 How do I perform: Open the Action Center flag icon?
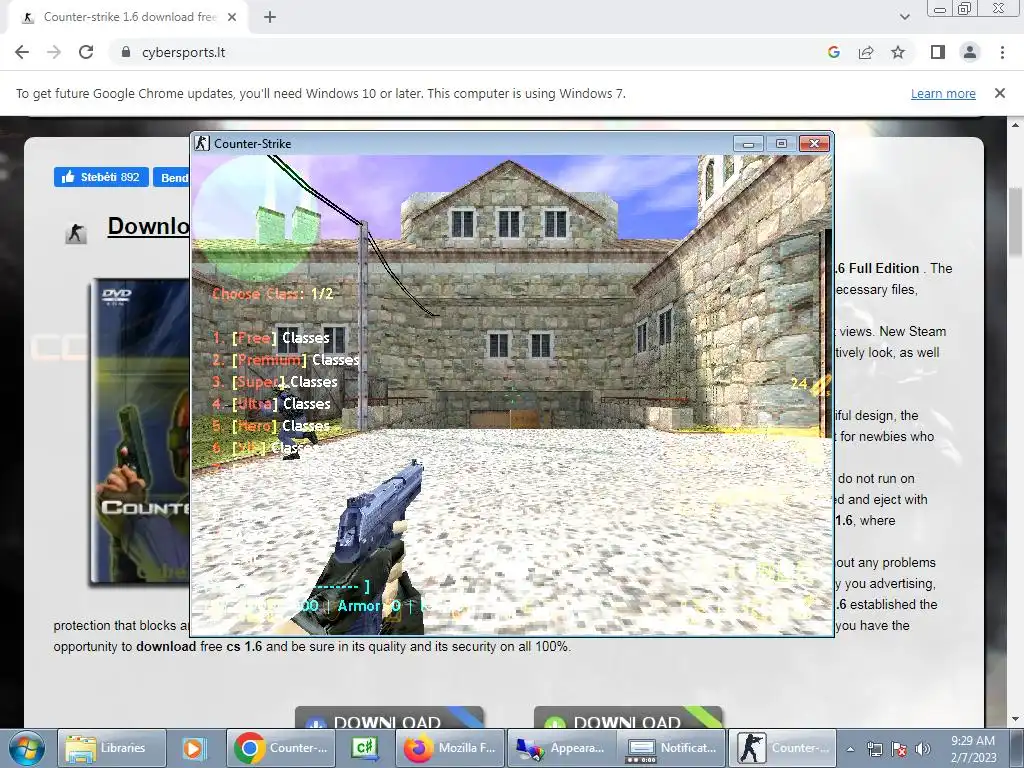tap(899, 749)
